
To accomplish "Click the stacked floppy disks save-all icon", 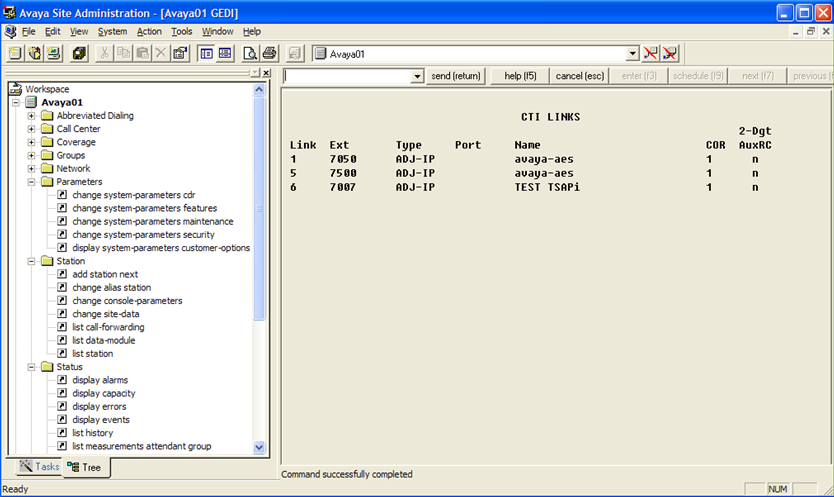I will [x=79, y=53].
